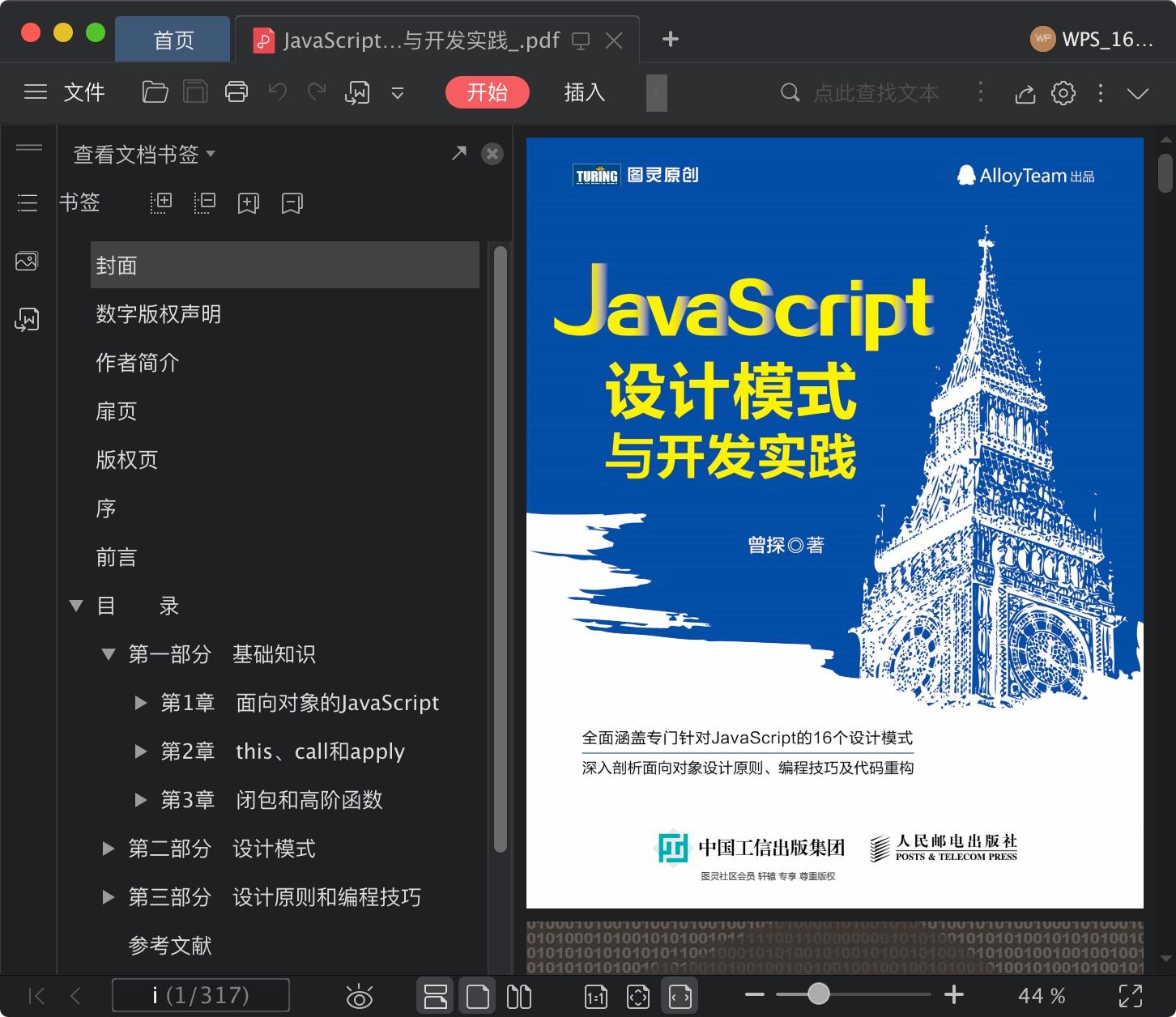Click the WPS account avatar

[x=1042, y=39]
